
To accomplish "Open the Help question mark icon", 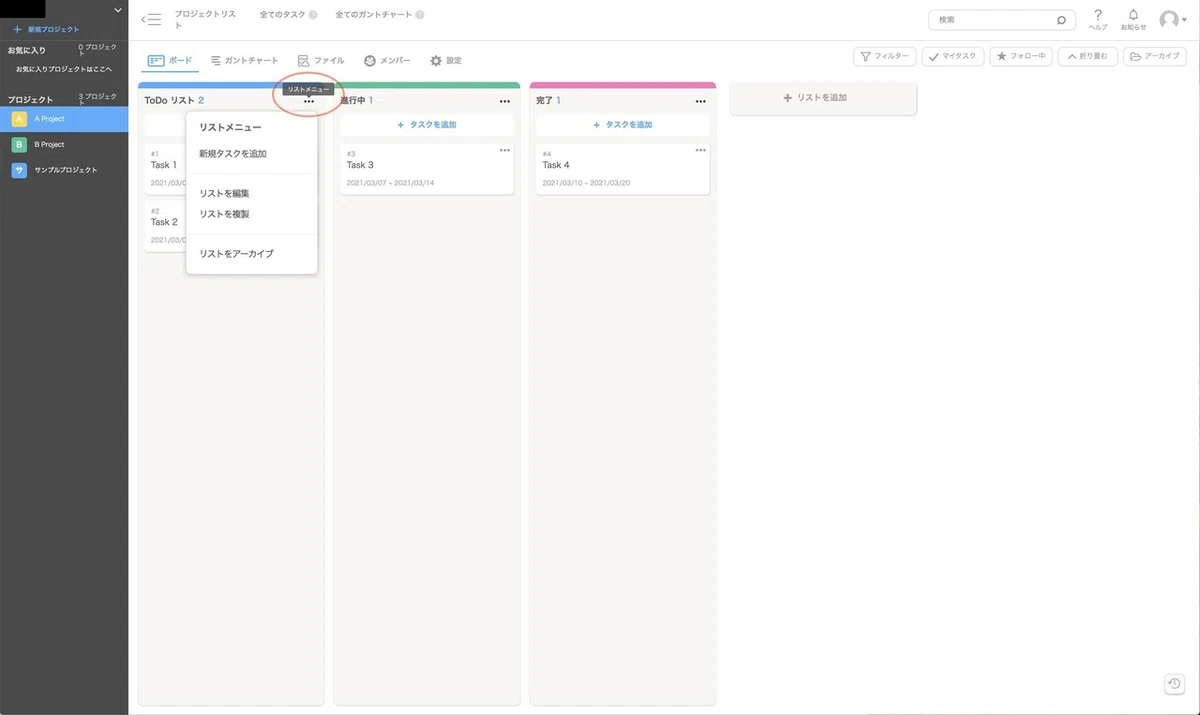I will click(1098, 19).
